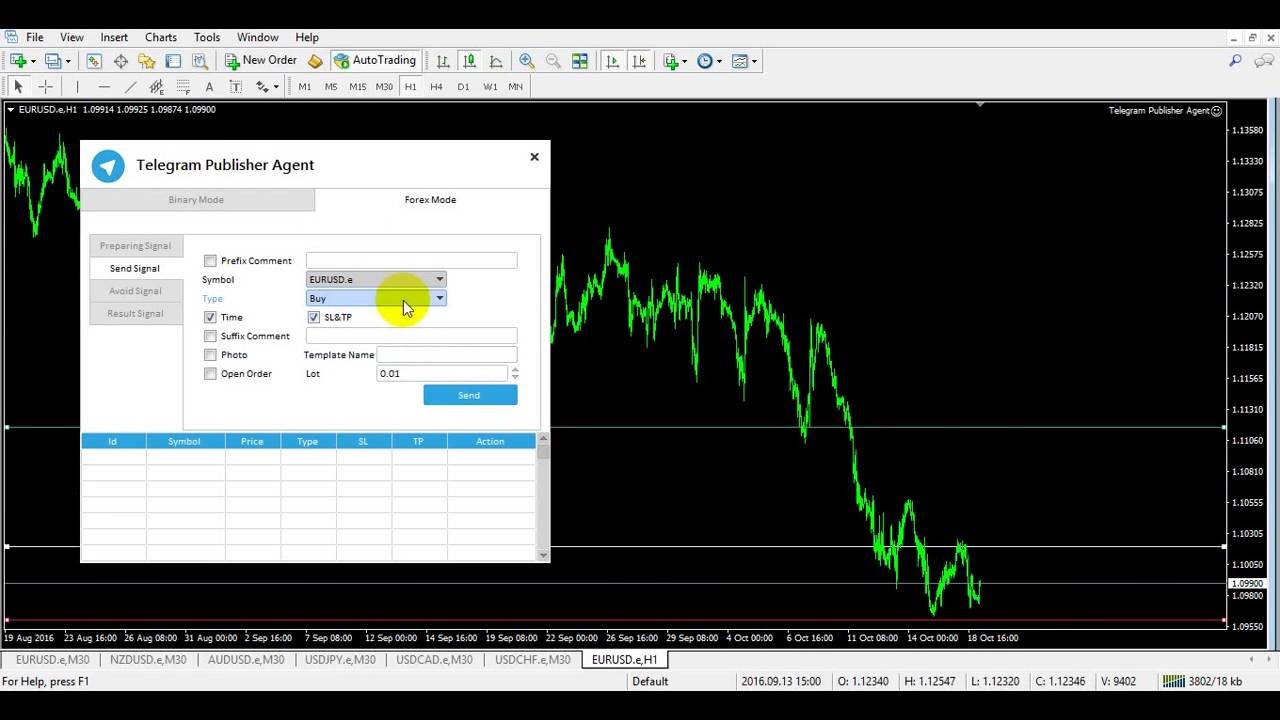The image size is (1280, 720).
Task: Uncheck the SL&TP checkbox
Action: tap(314, 317)
